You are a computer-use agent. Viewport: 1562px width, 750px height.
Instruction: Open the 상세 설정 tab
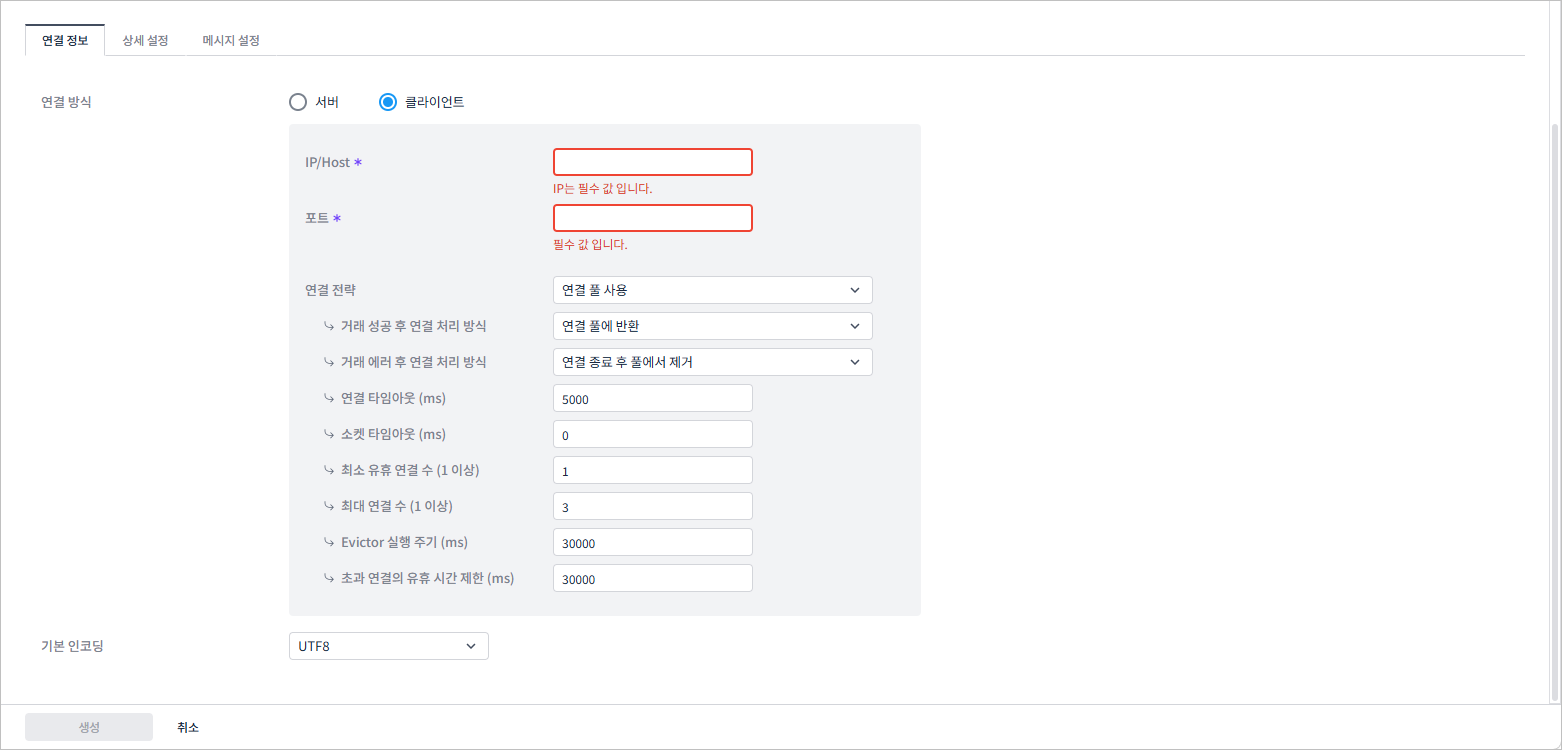[x=145, y=40]
